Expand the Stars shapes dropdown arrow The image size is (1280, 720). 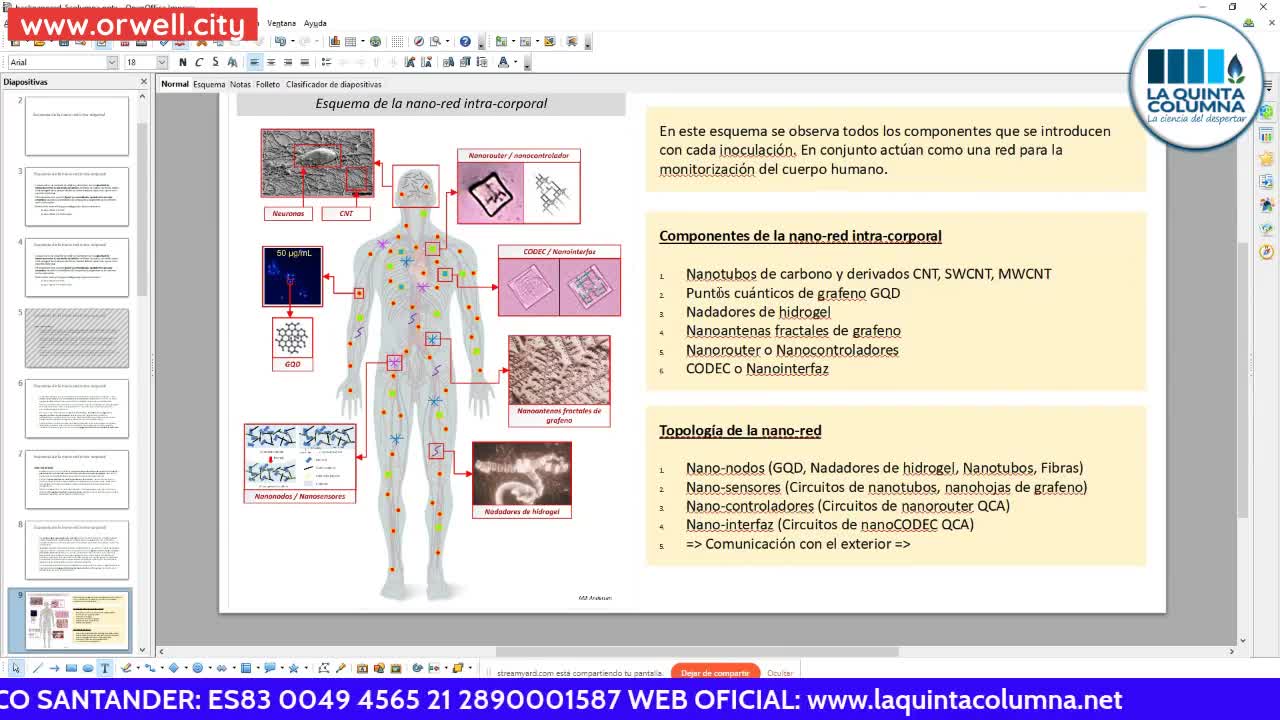306,668
